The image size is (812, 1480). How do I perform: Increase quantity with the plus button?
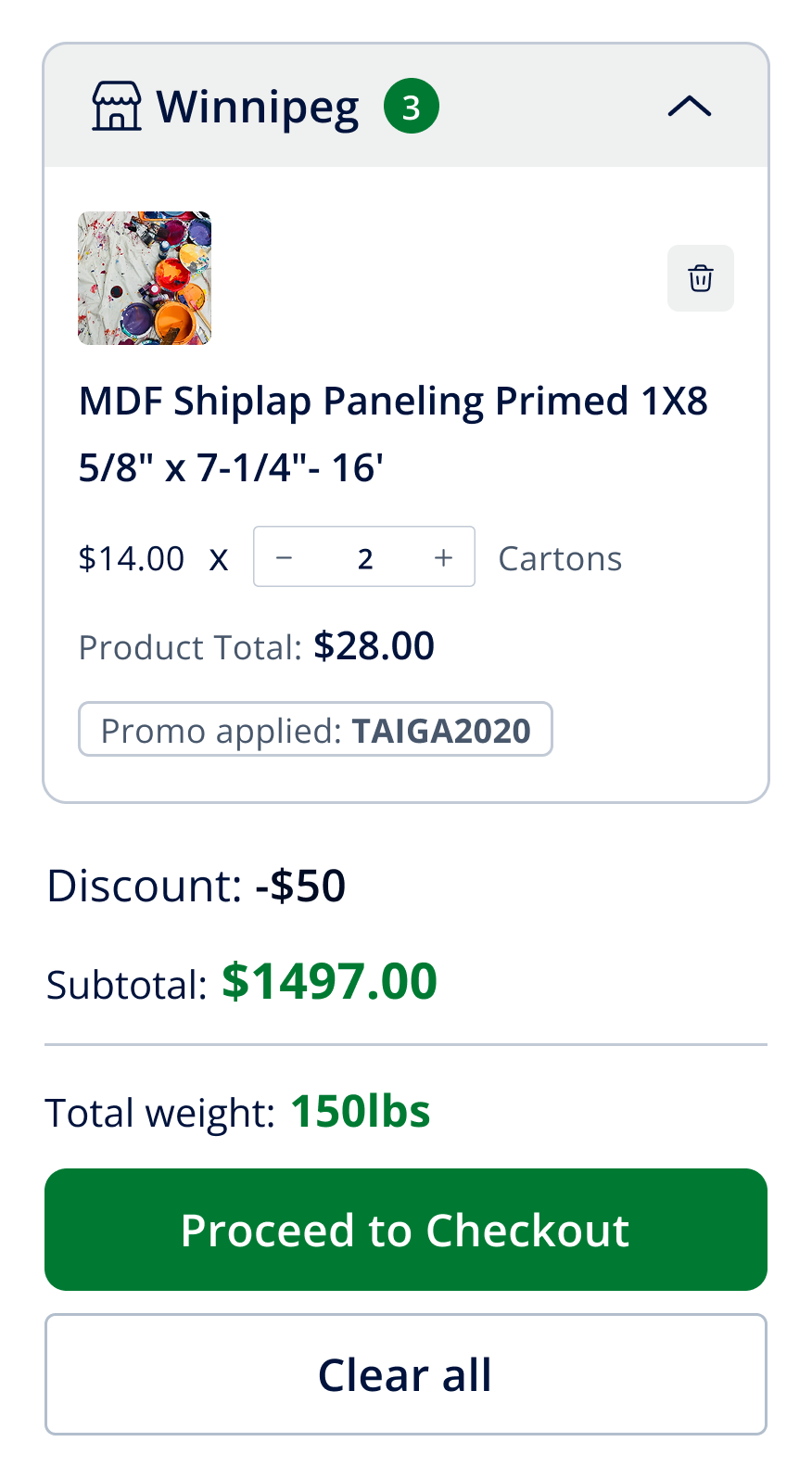click(443, 557)
